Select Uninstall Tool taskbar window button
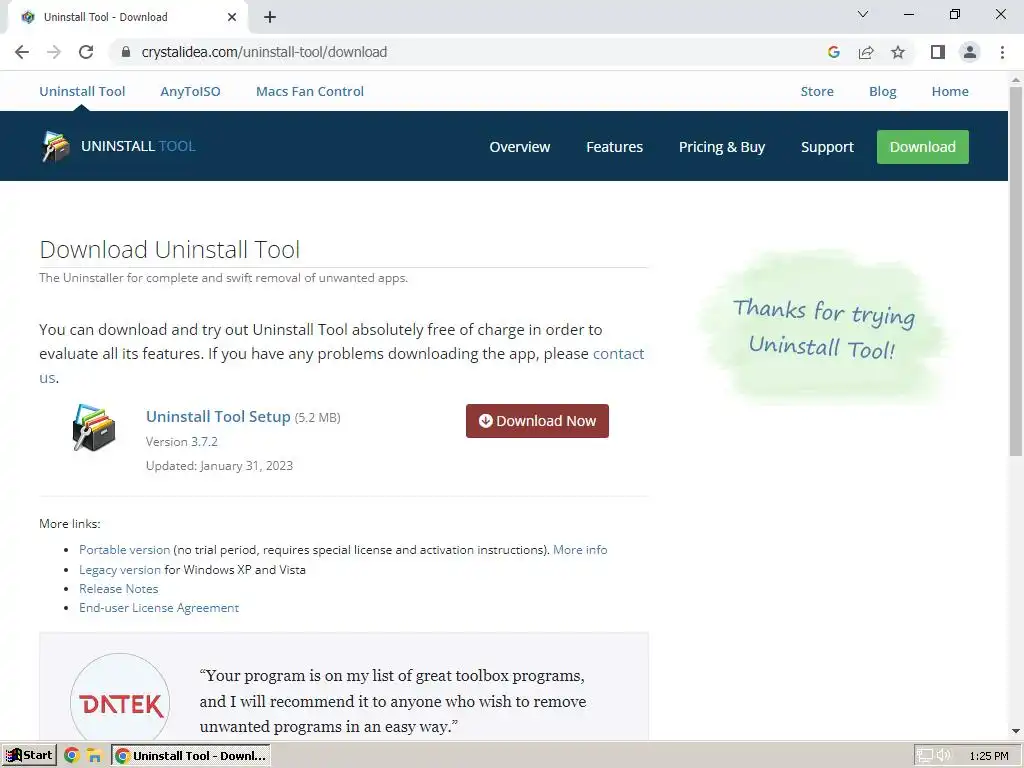The height and width of the screenshot is (768, 1024). tap(191, 756)
